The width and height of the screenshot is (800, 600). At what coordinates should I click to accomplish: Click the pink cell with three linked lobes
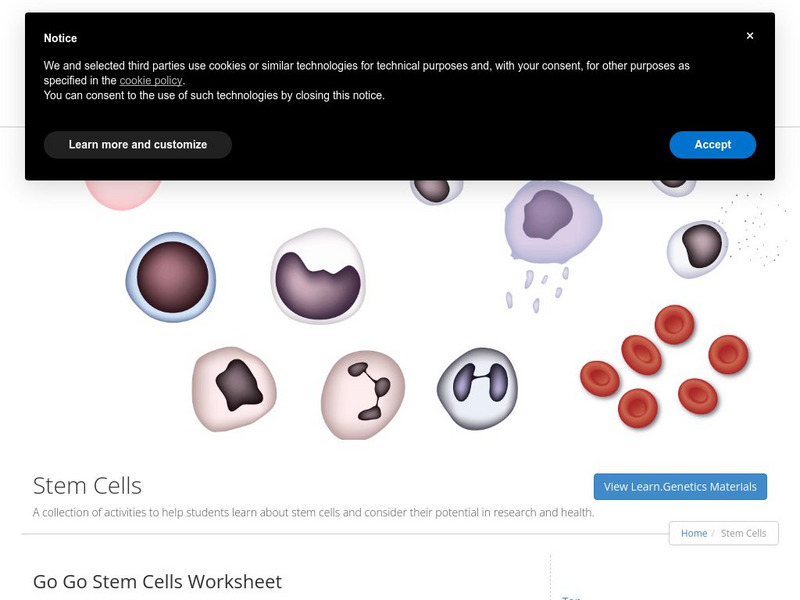[x=363, y=394]
